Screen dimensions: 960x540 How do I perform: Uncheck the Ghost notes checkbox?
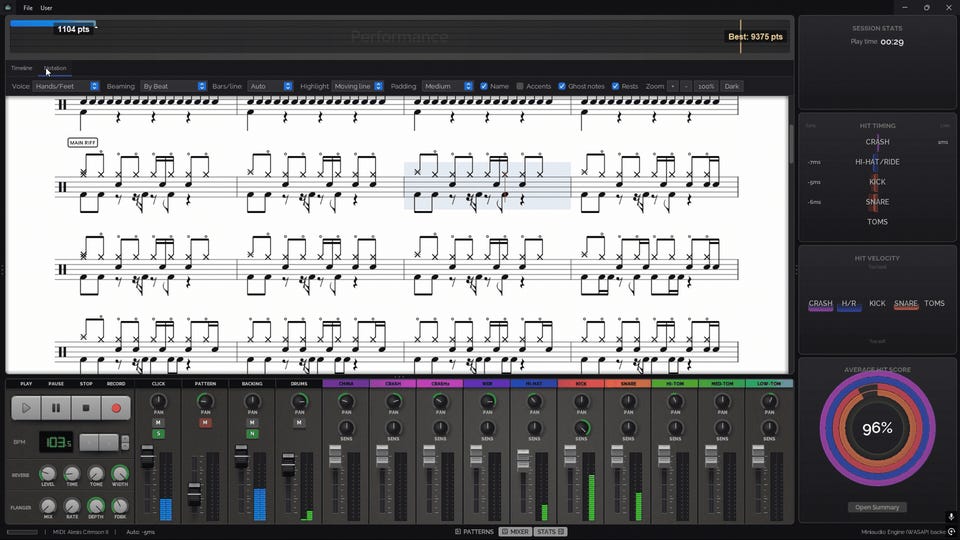(x=561, y=86)
